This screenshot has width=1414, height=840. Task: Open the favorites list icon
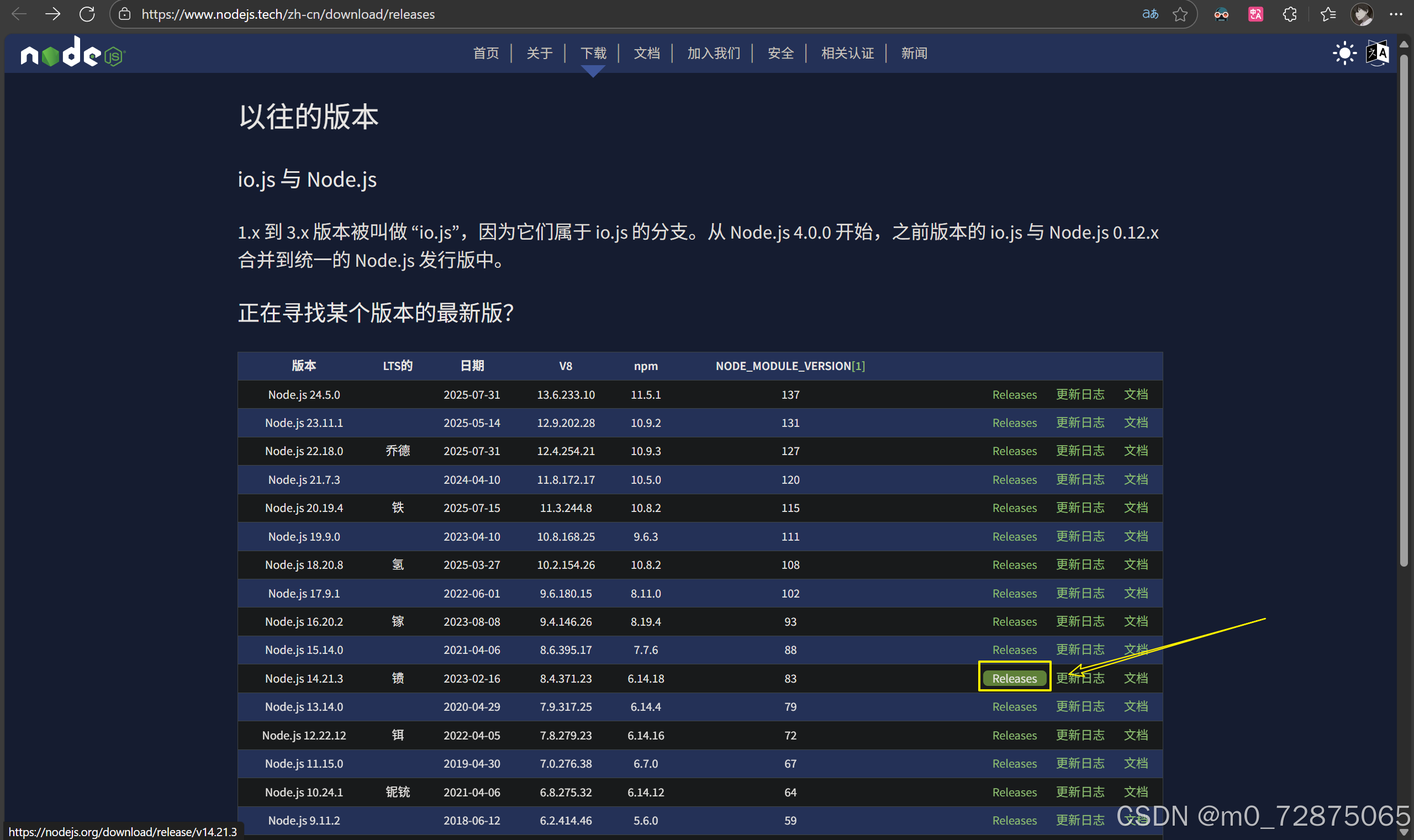1327,14
